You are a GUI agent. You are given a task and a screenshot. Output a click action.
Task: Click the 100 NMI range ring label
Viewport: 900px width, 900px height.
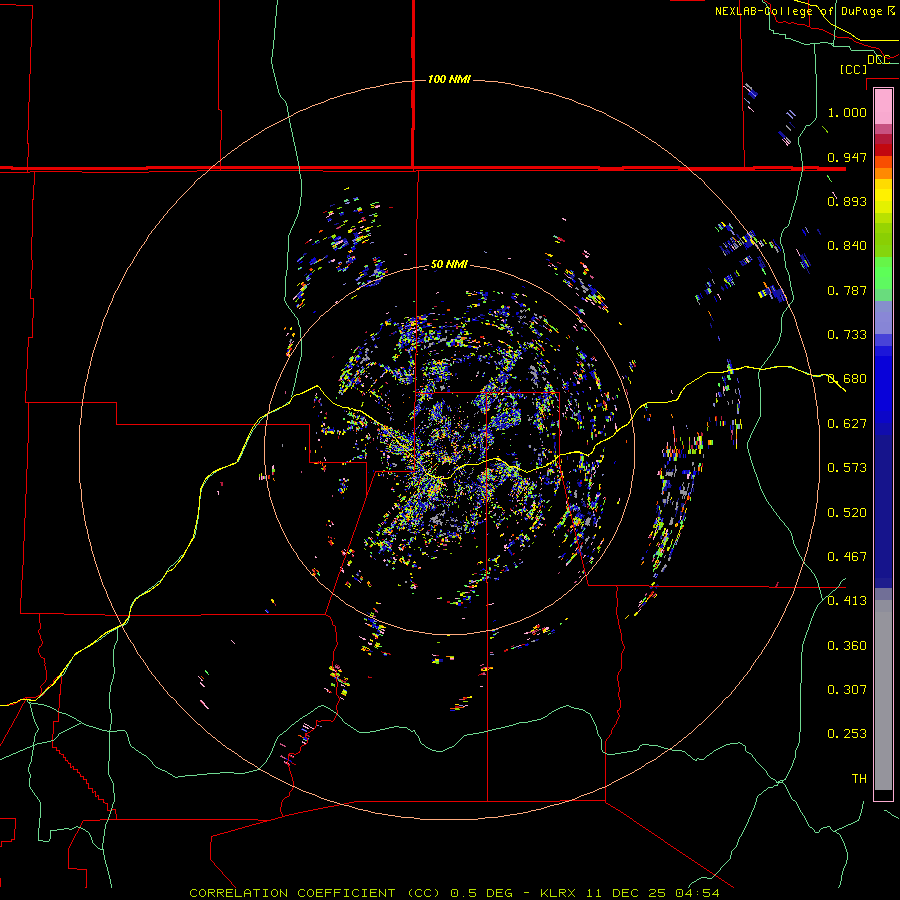point(449,79)
